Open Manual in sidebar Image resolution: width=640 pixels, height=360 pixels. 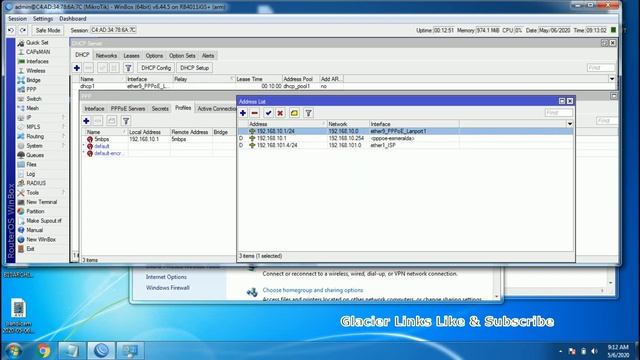pos(34,230)
